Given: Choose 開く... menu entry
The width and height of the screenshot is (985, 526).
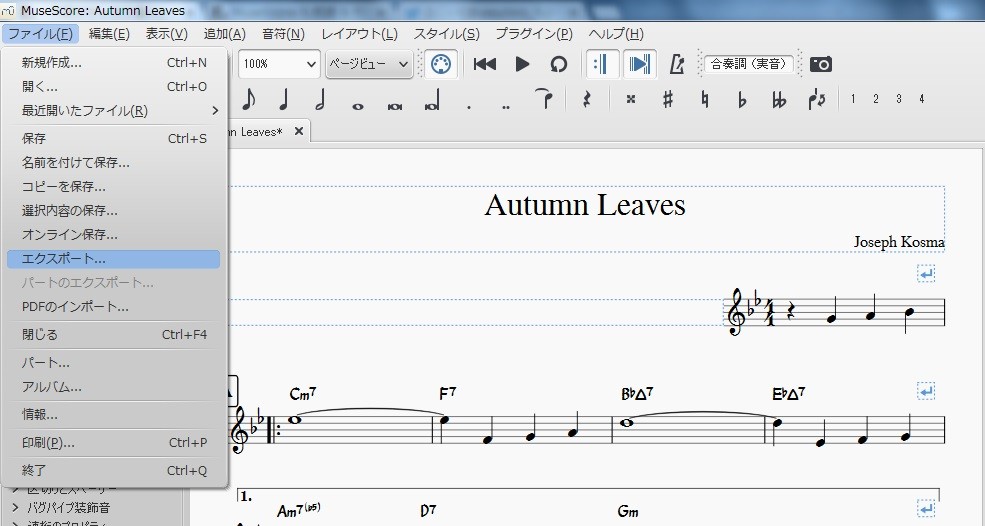Looking at the screenshot, I should pos(114,87).
